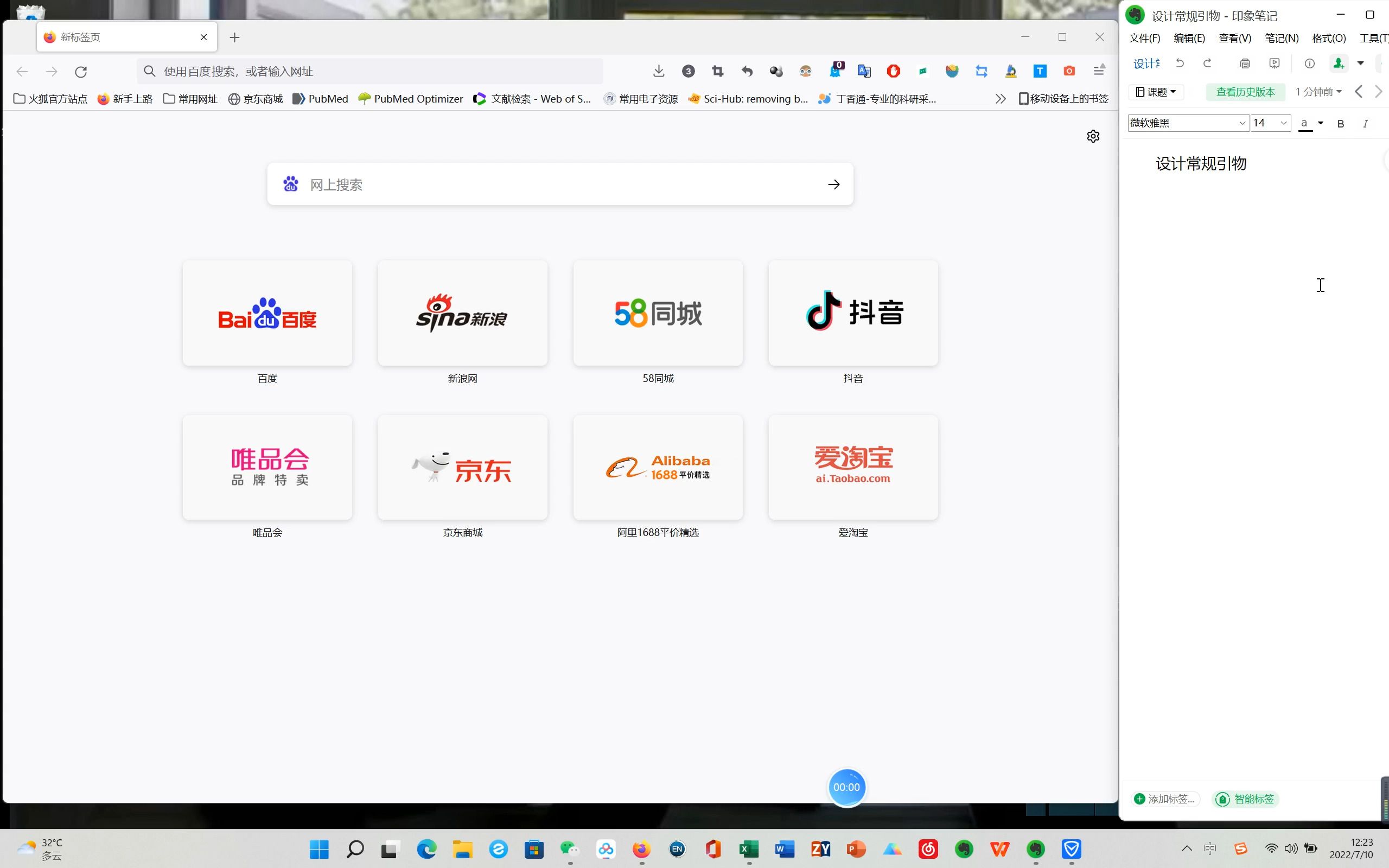The image size is (1389, 868).
Task: Go to previous note arrow in 印象笔记
Action: [1358, 92]
